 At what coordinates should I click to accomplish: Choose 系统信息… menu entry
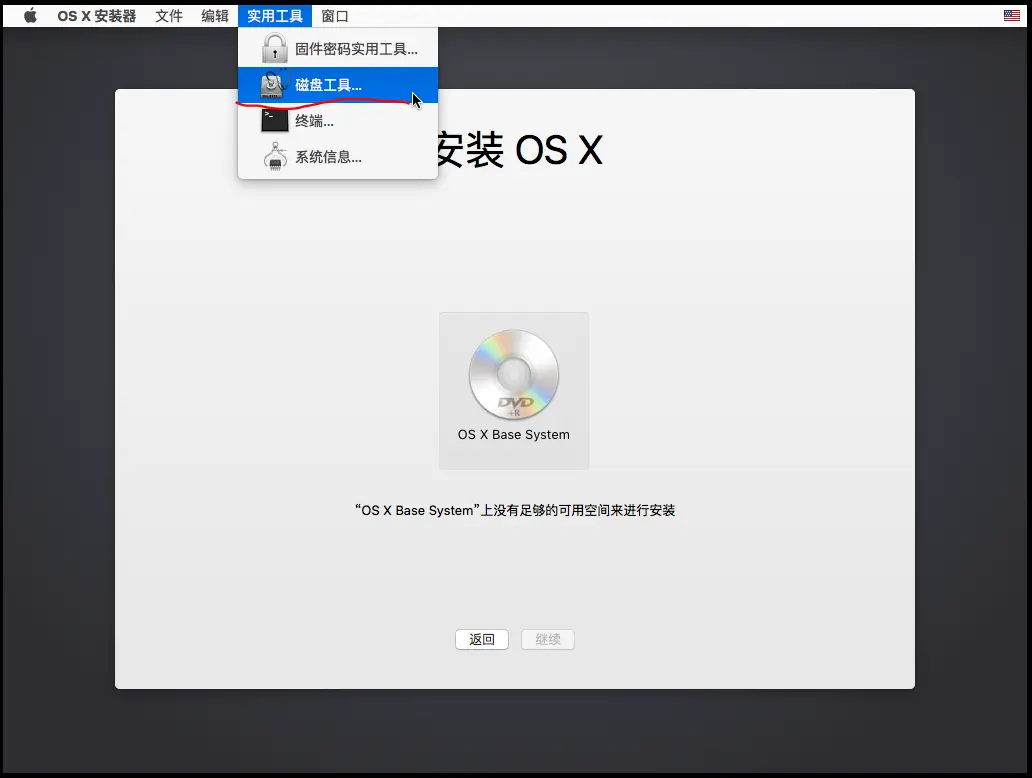click(x=338, y=157)
